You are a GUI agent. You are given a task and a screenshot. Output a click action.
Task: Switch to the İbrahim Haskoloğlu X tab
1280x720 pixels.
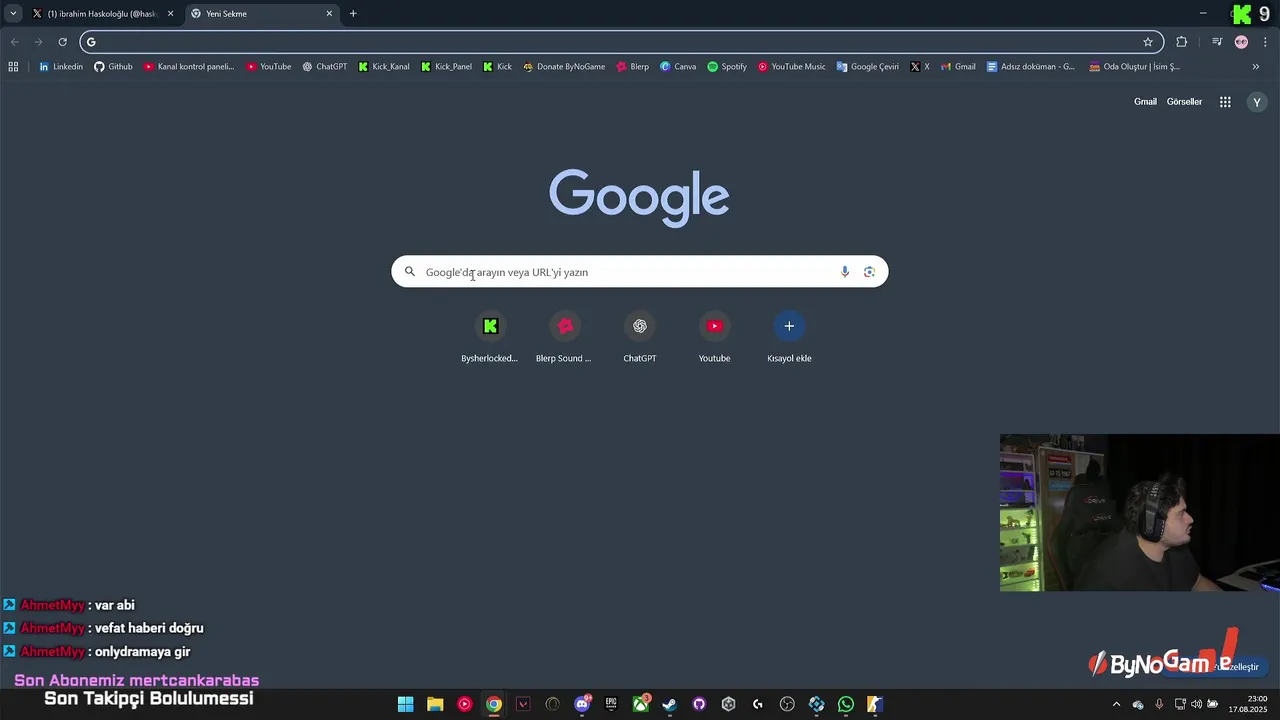pyautogui.click(x=103, y=14)
